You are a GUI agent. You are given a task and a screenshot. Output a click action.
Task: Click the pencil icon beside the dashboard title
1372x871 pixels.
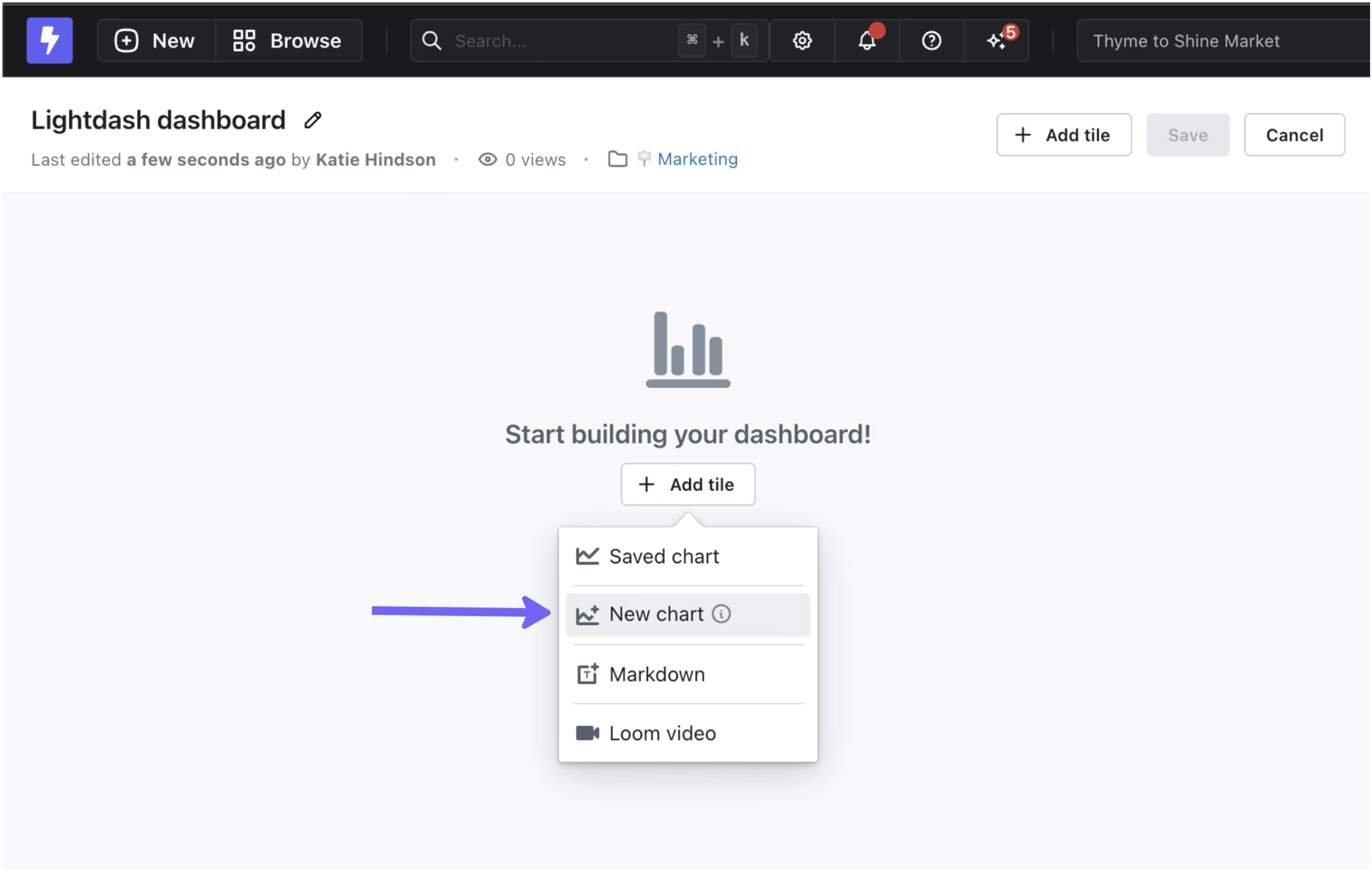[x=312, y=119]
